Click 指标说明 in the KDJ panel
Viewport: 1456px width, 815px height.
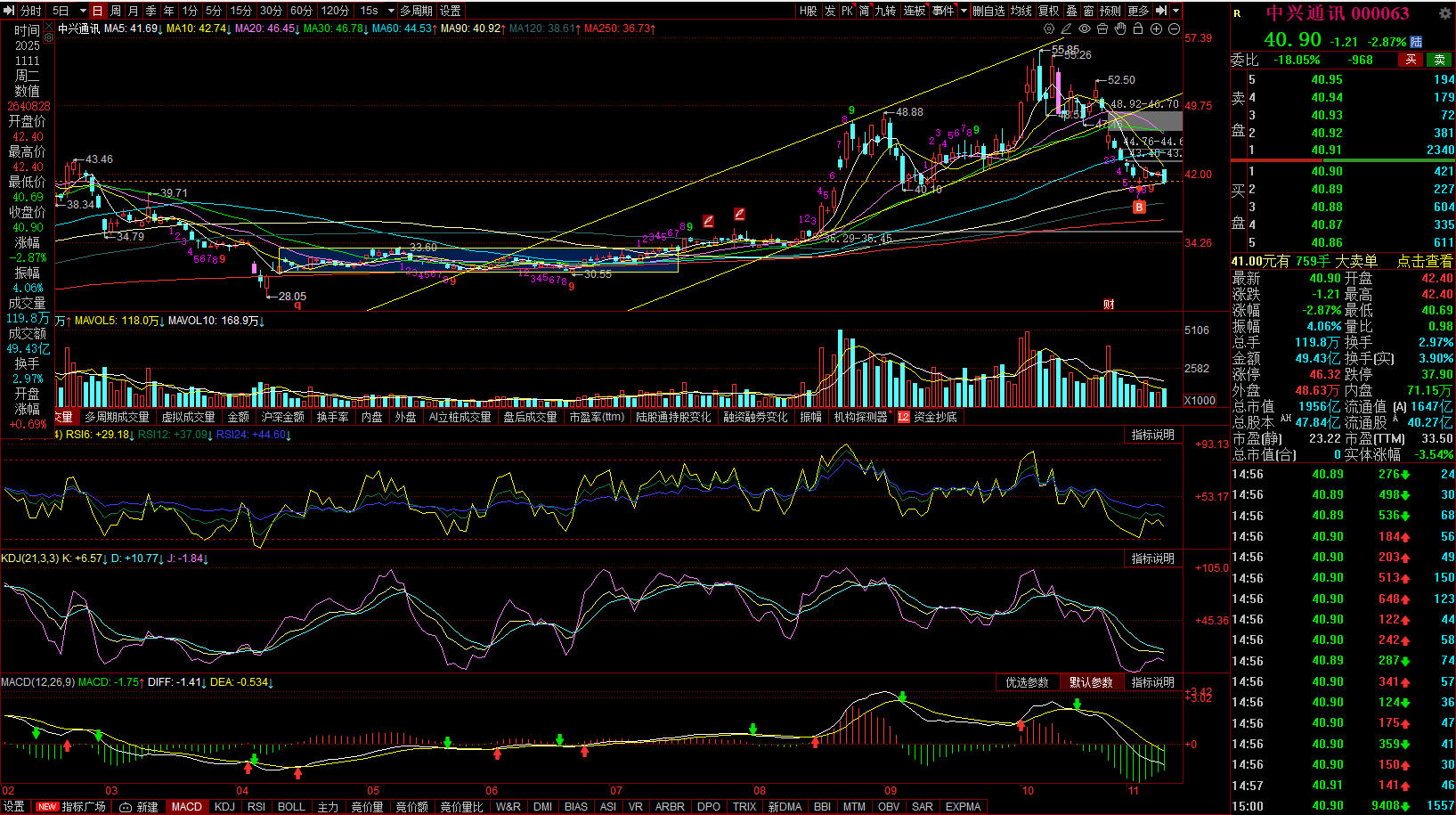coord(1152,558)
